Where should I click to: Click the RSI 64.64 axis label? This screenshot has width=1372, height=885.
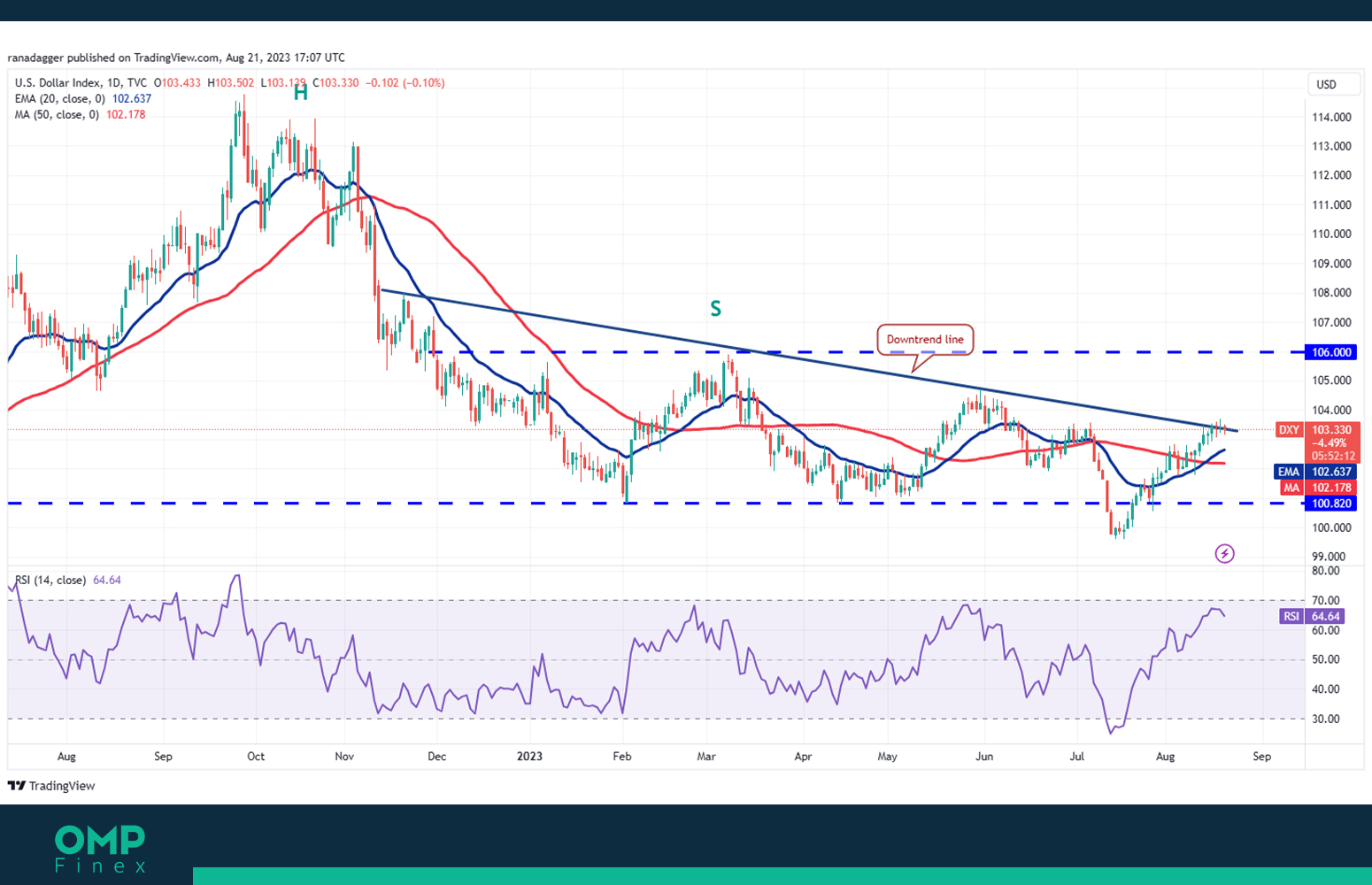1312,617
